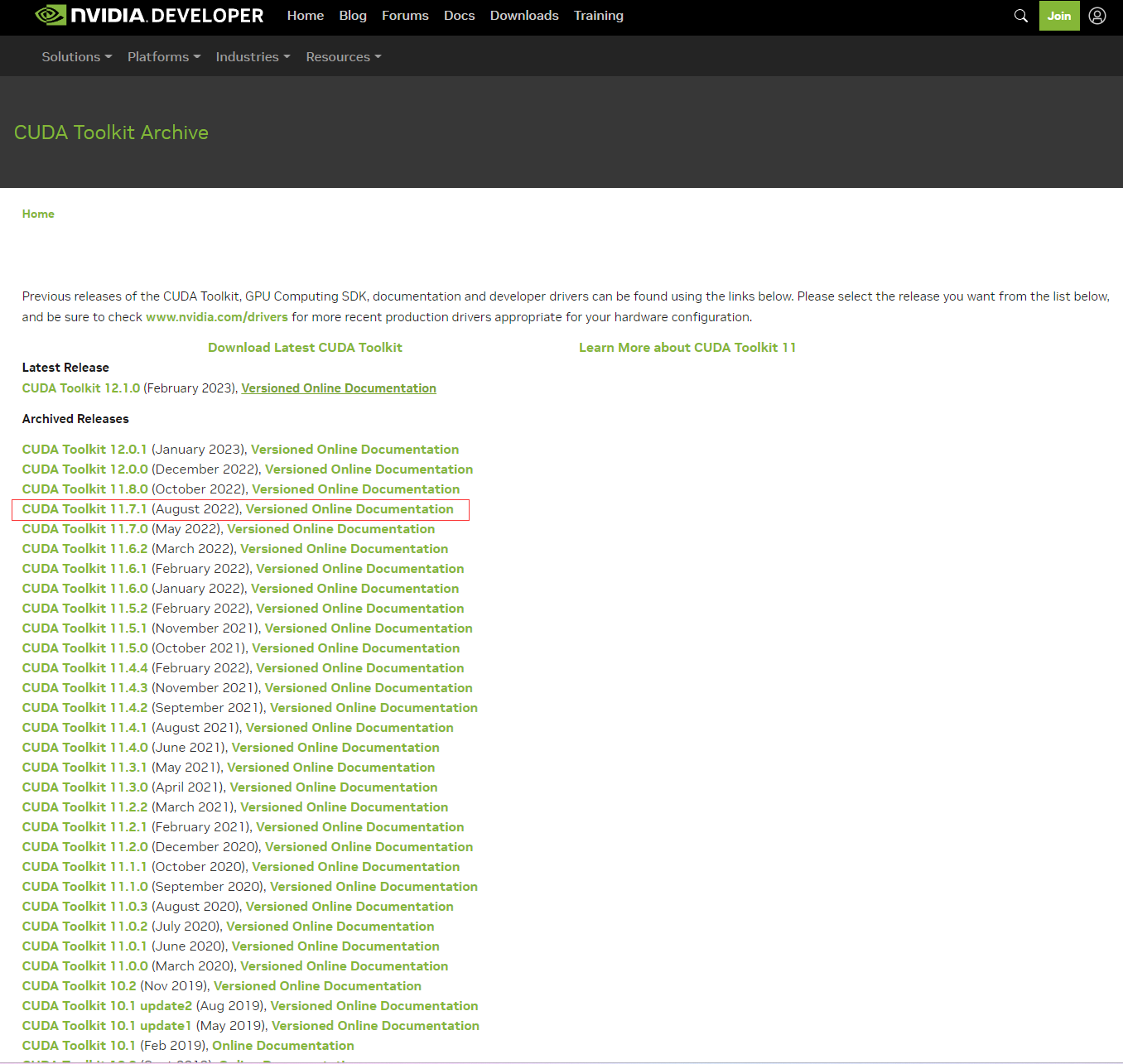1123x1064 pixels.
Task: Open the Resources dropdown menu
Action: [x=343, y=57]
